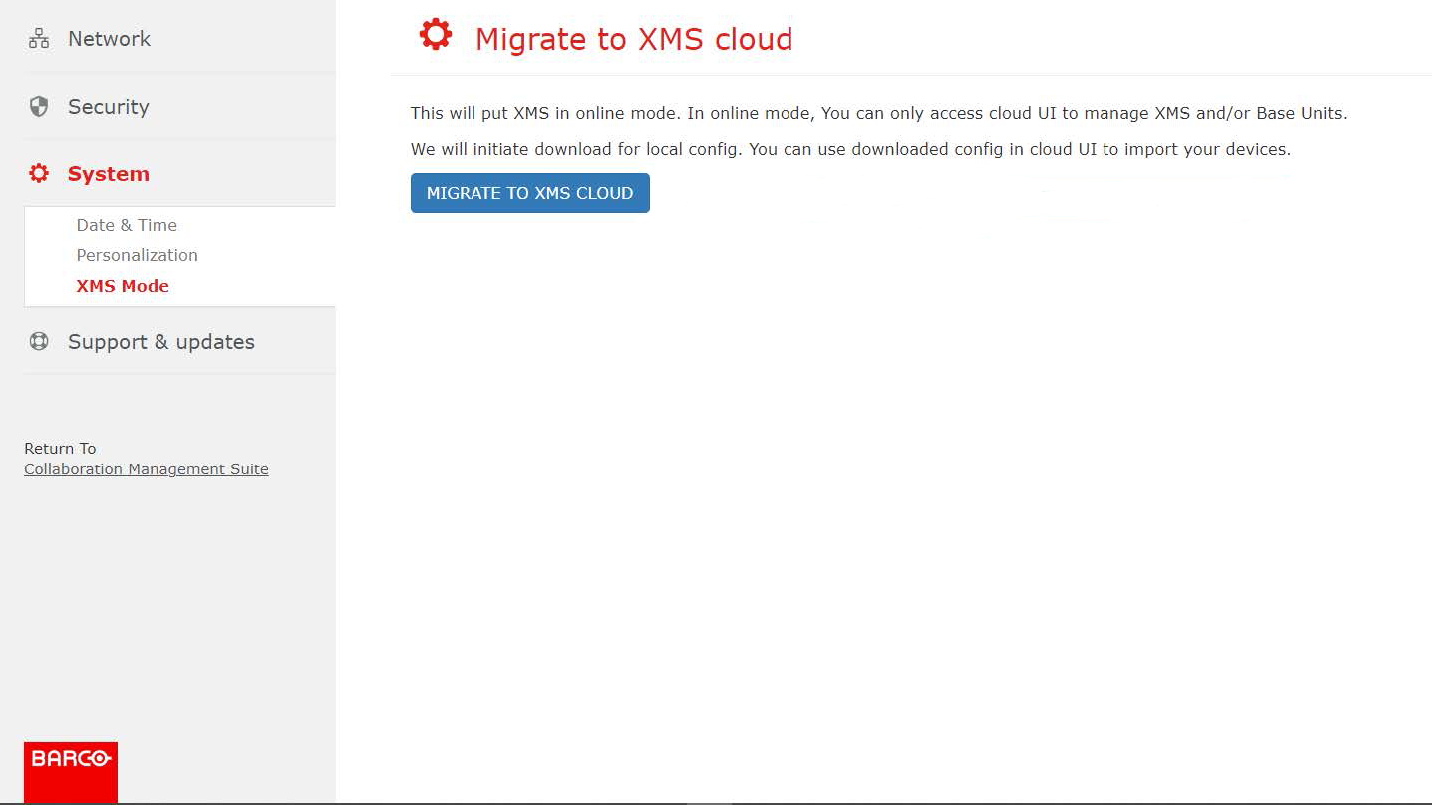Viewport: 1432px width, 805px height.
Task: Select the XMS Mode submenu item
Action: (123, 286)
